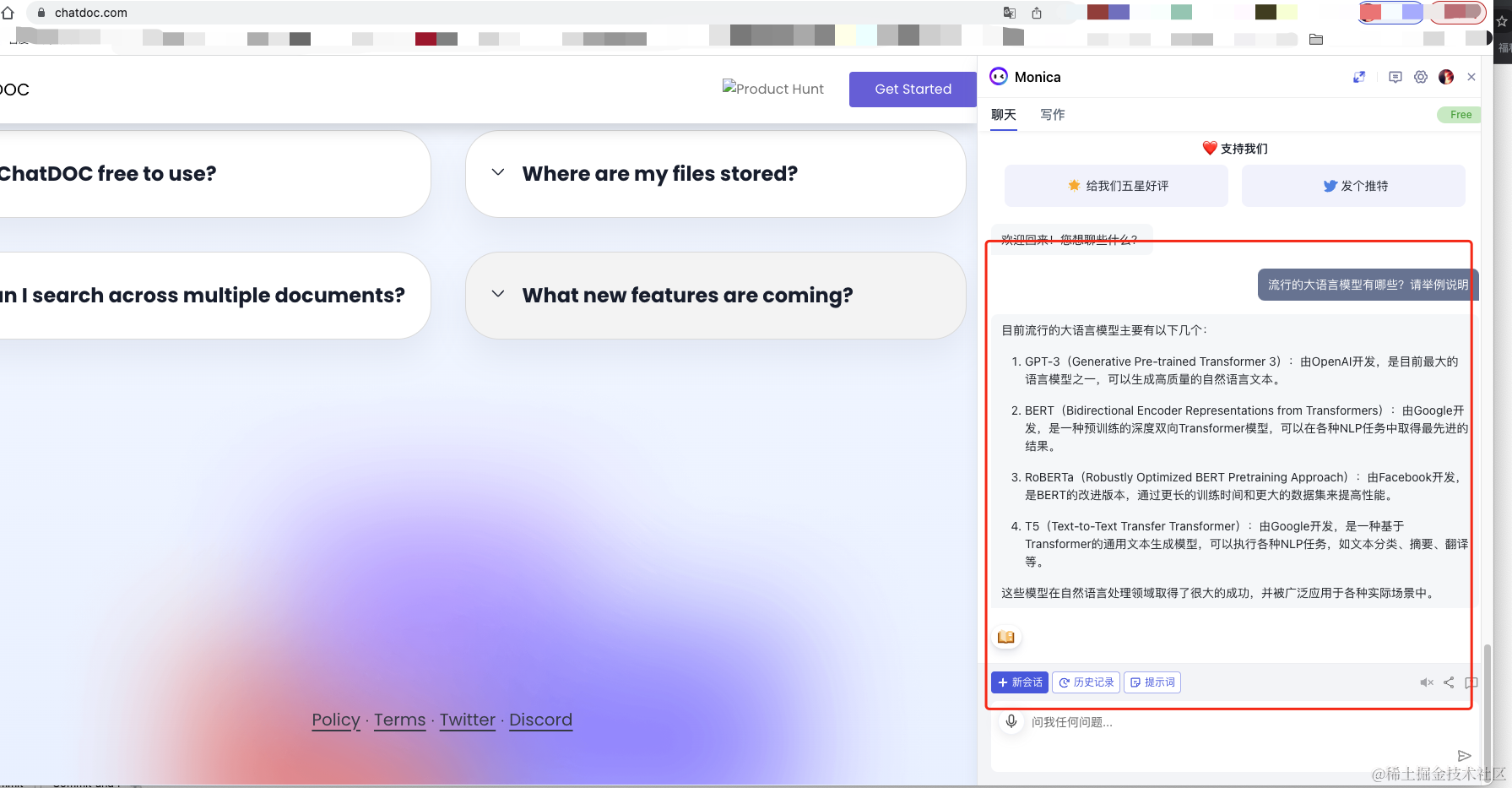This screenshot has height=788, width=1512.
Task: Click the book icon after share
Action: coord(1471,682)
